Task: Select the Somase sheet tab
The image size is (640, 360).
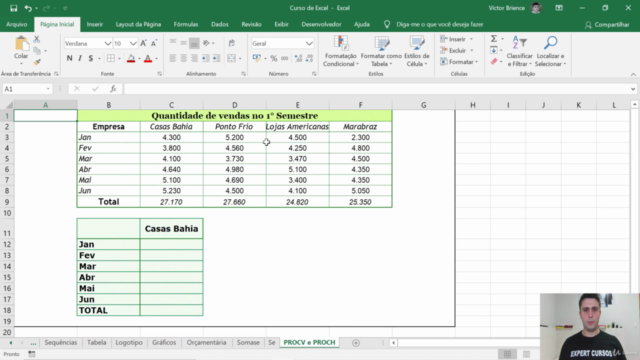Action: point(248,342)
